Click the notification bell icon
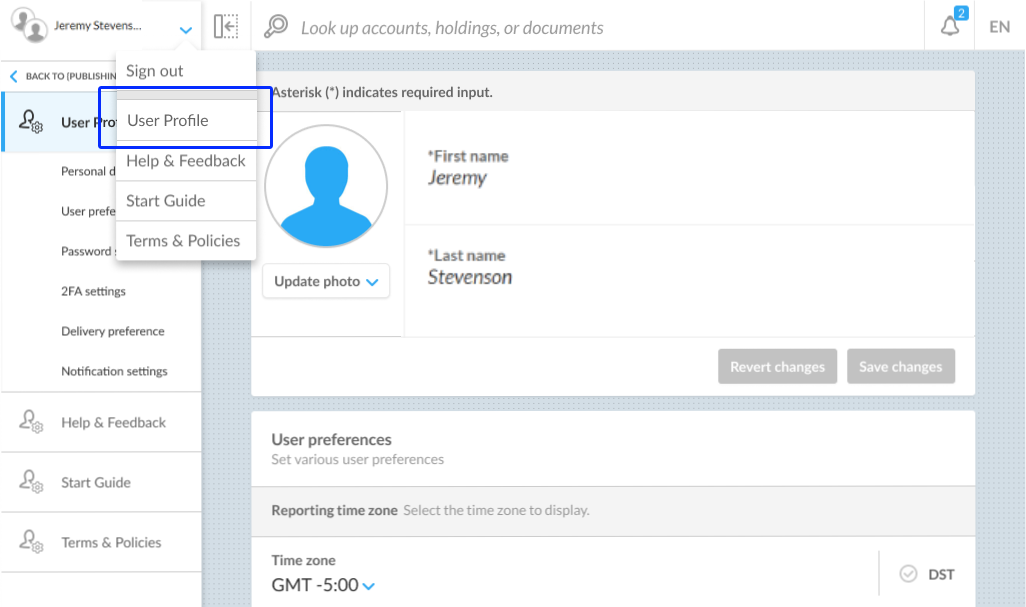Viewport: 1026px width, 607px height. pos(950,27)
